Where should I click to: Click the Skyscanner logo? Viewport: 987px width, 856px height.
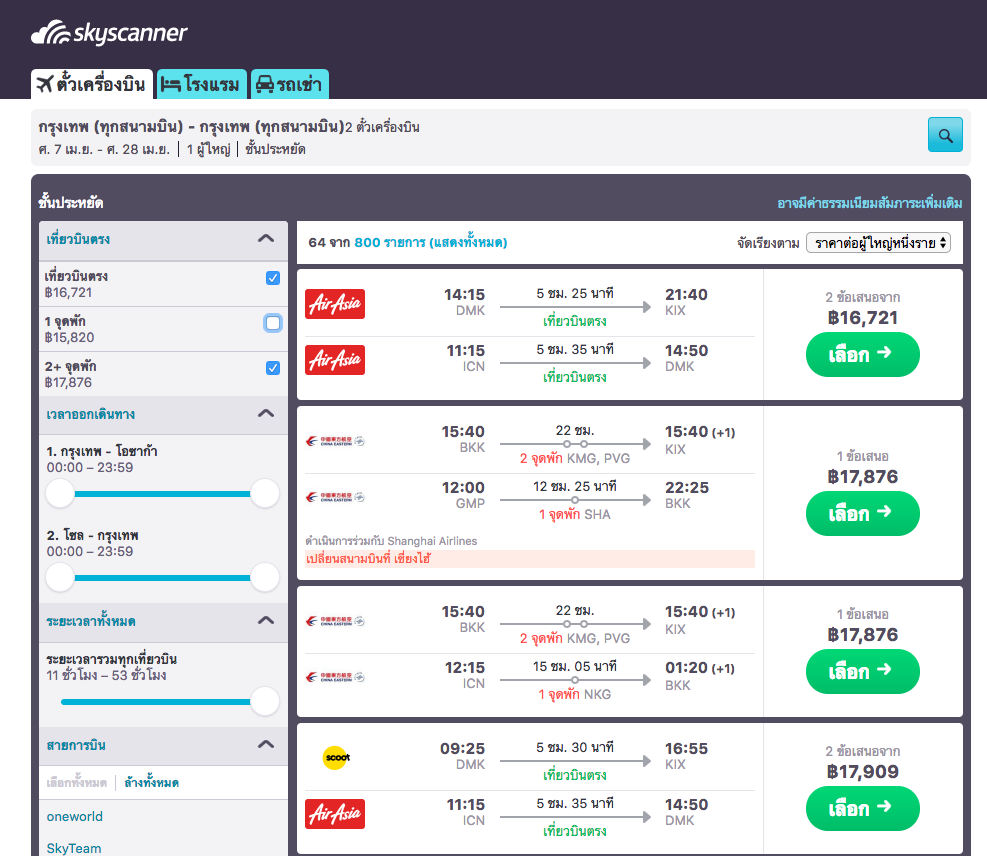pos(110,34)
